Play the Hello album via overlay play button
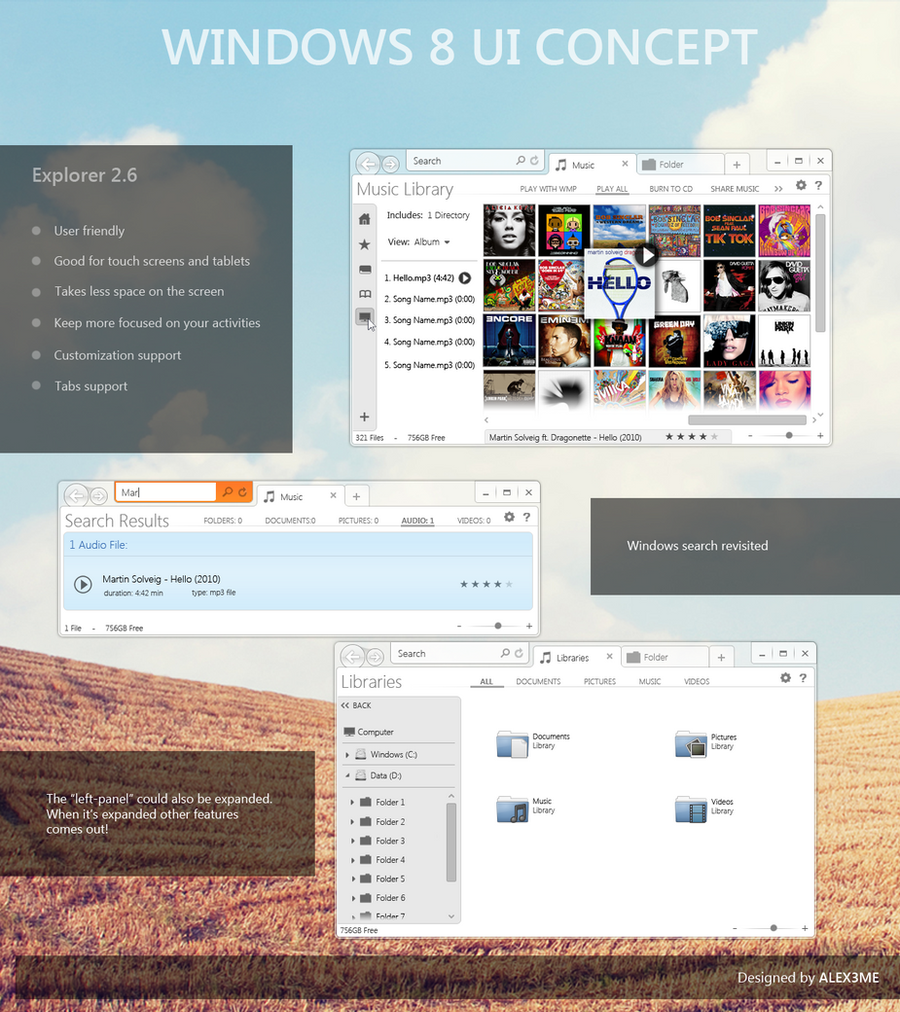Image resolution: width=900 pixels, height=1012 pixels. coord(646,255)
